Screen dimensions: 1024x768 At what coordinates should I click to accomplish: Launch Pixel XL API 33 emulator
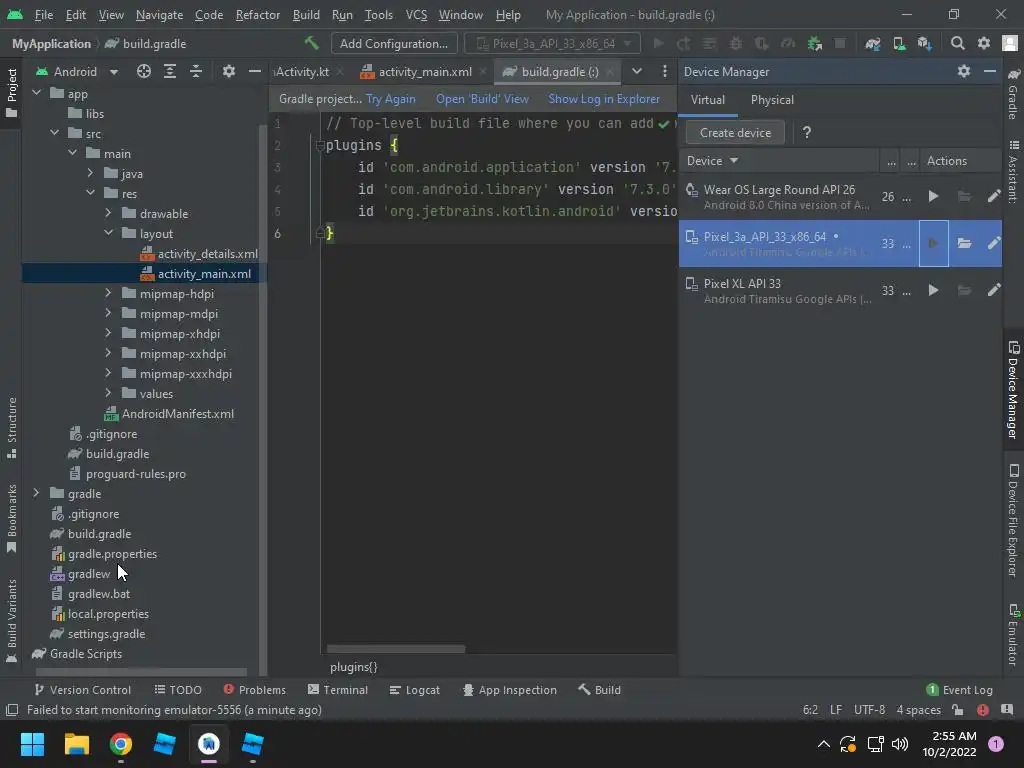(934, 290)
